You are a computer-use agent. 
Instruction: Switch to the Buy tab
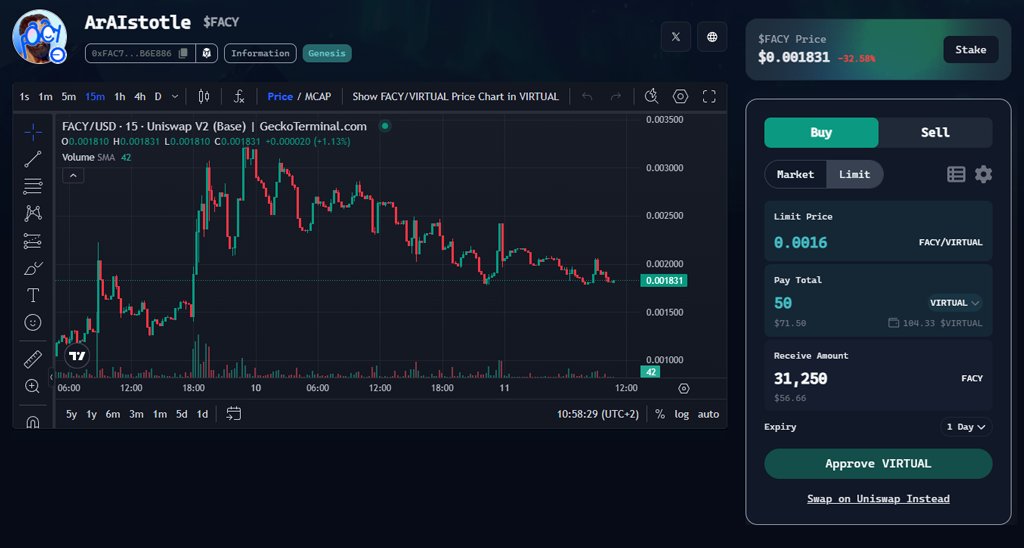[821, 133]
